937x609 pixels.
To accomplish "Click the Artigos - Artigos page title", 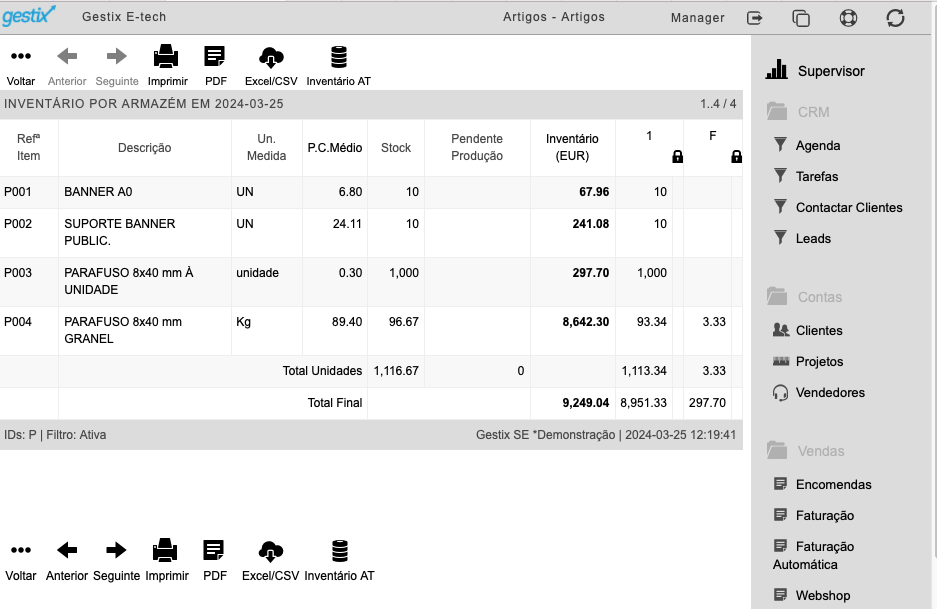I will pos(554,17).
